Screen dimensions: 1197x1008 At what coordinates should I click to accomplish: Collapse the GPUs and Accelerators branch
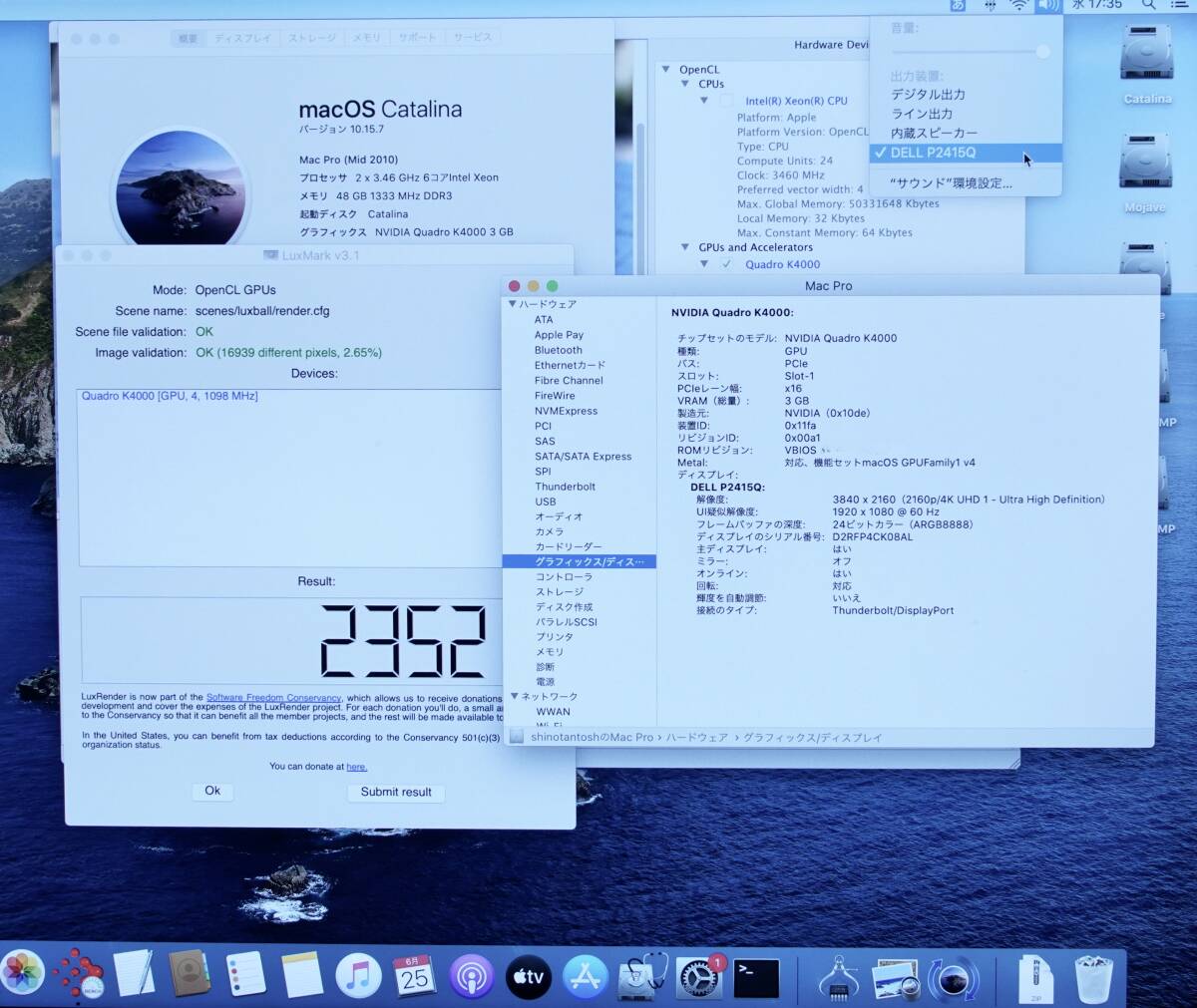[685, 247]
